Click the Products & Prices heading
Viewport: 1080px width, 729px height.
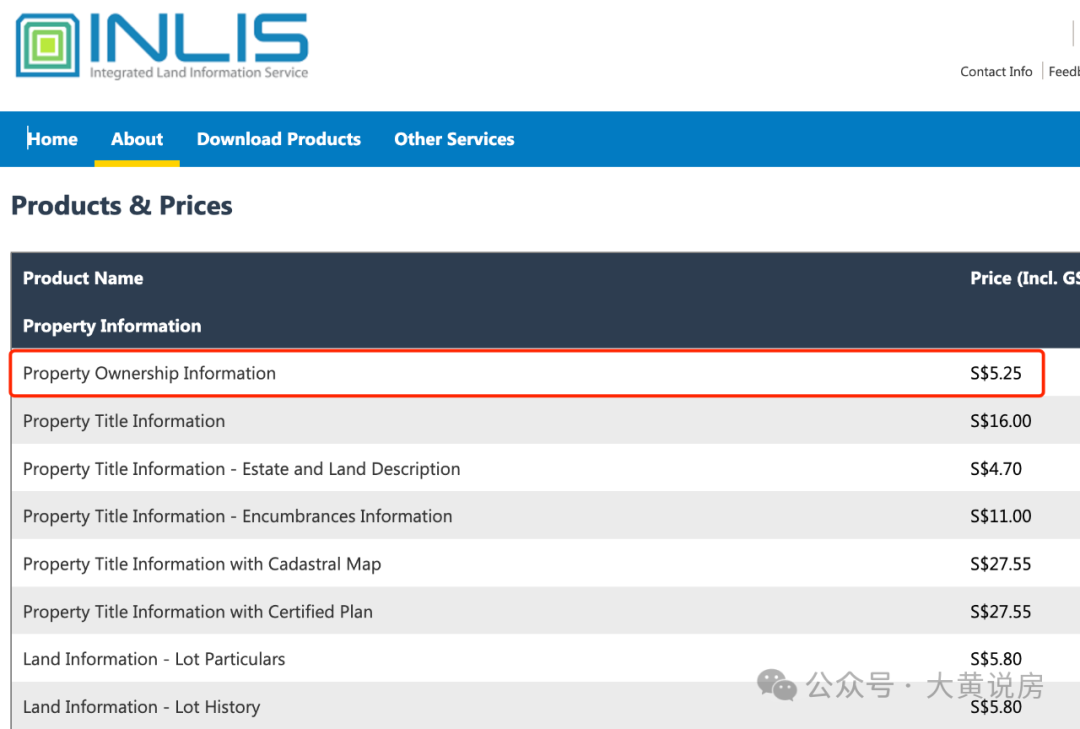click(x=122, y=206)
